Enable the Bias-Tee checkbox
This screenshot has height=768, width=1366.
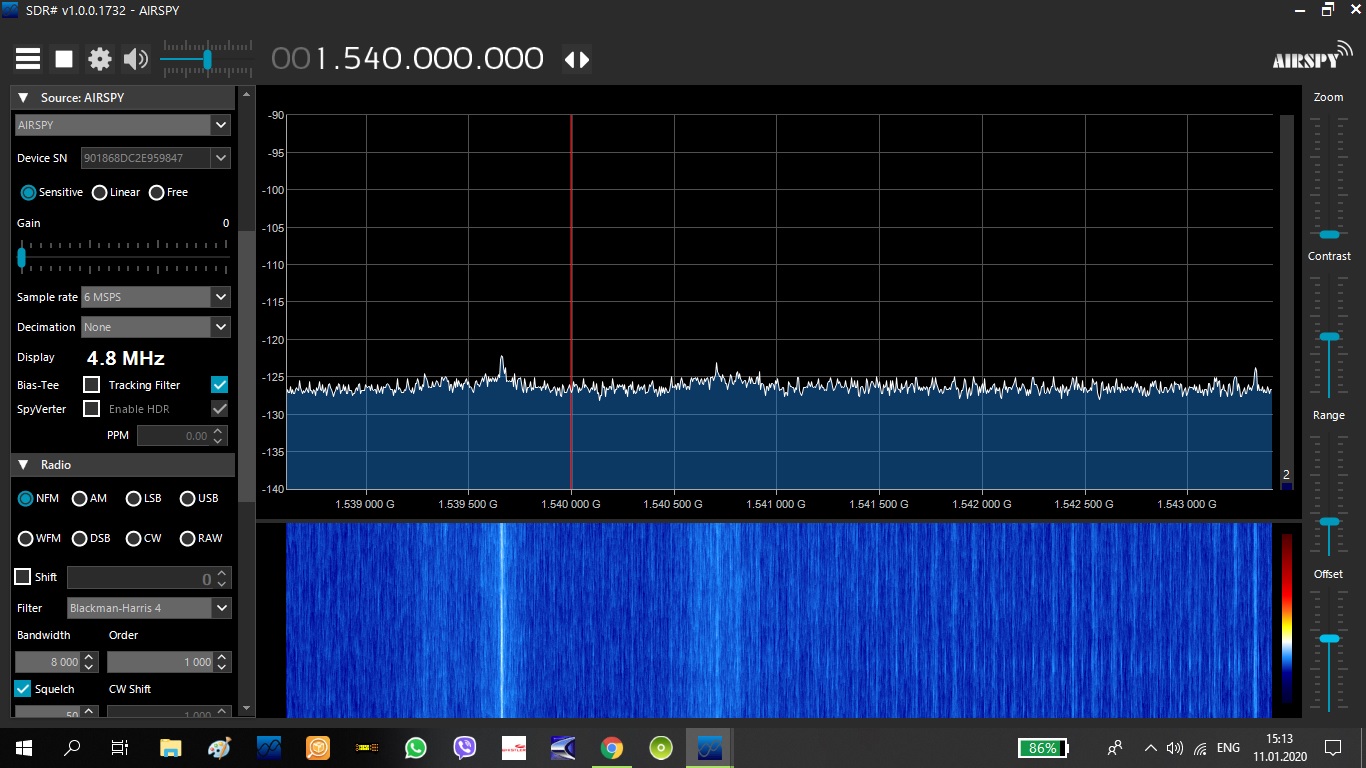91,384
